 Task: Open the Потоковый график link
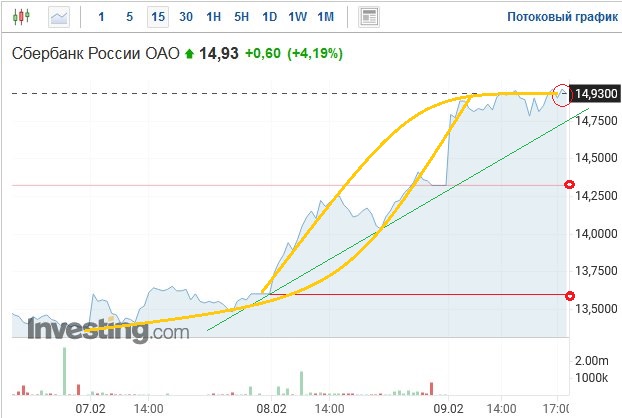(562, 17)
